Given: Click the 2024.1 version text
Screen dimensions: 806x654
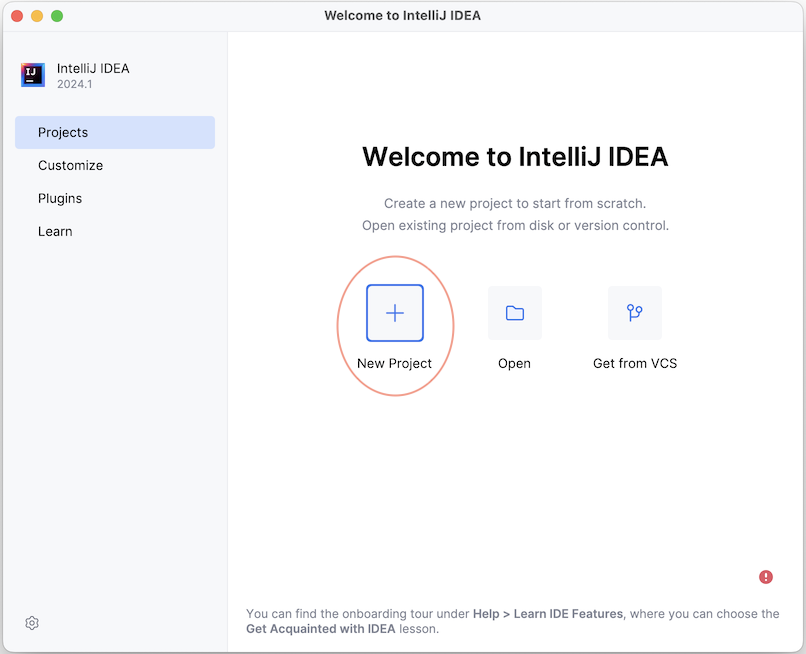Looking at the screenshot, I should 75,84.
